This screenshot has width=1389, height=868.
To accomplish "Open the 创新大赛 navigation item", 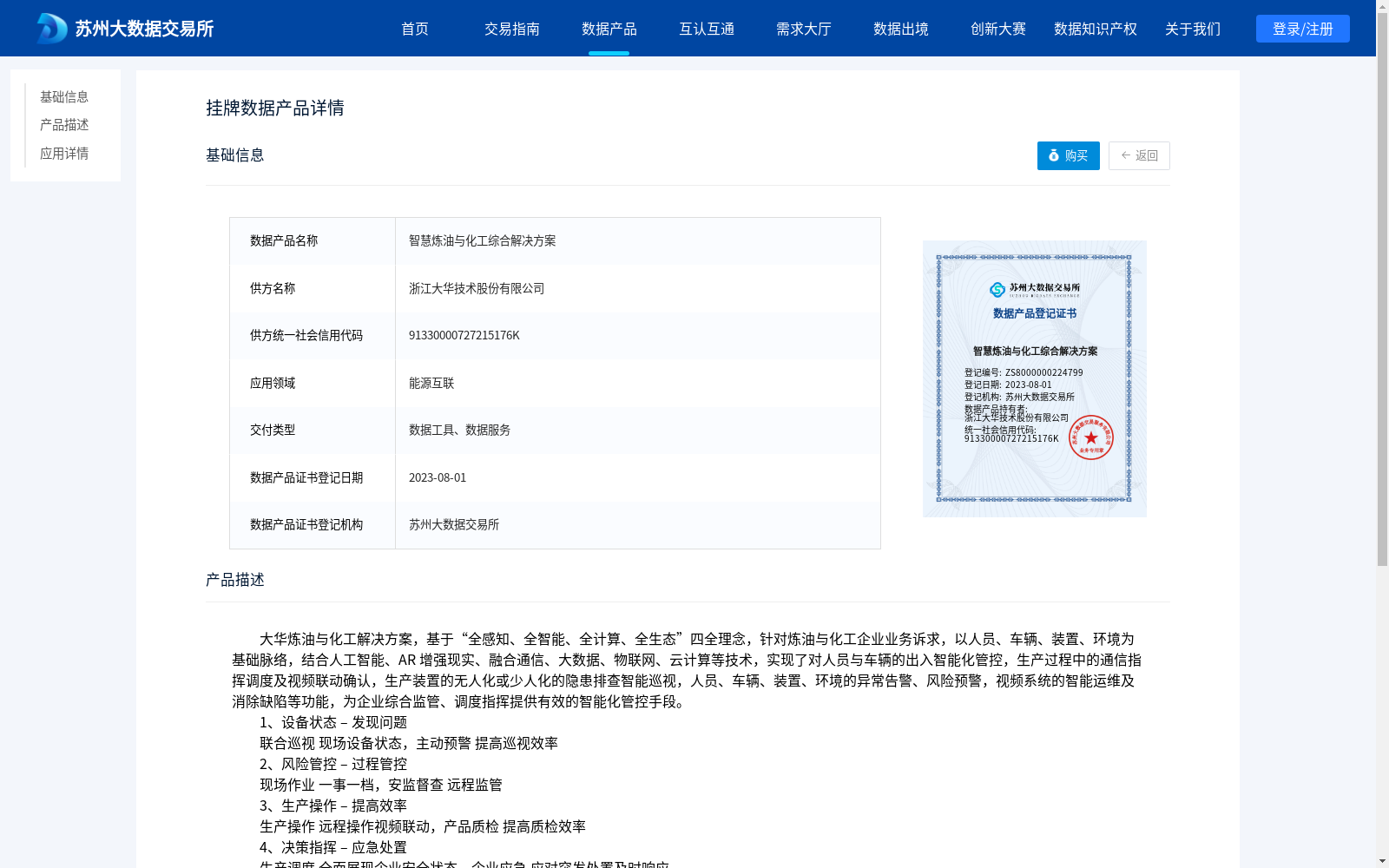I will point(998,29).
